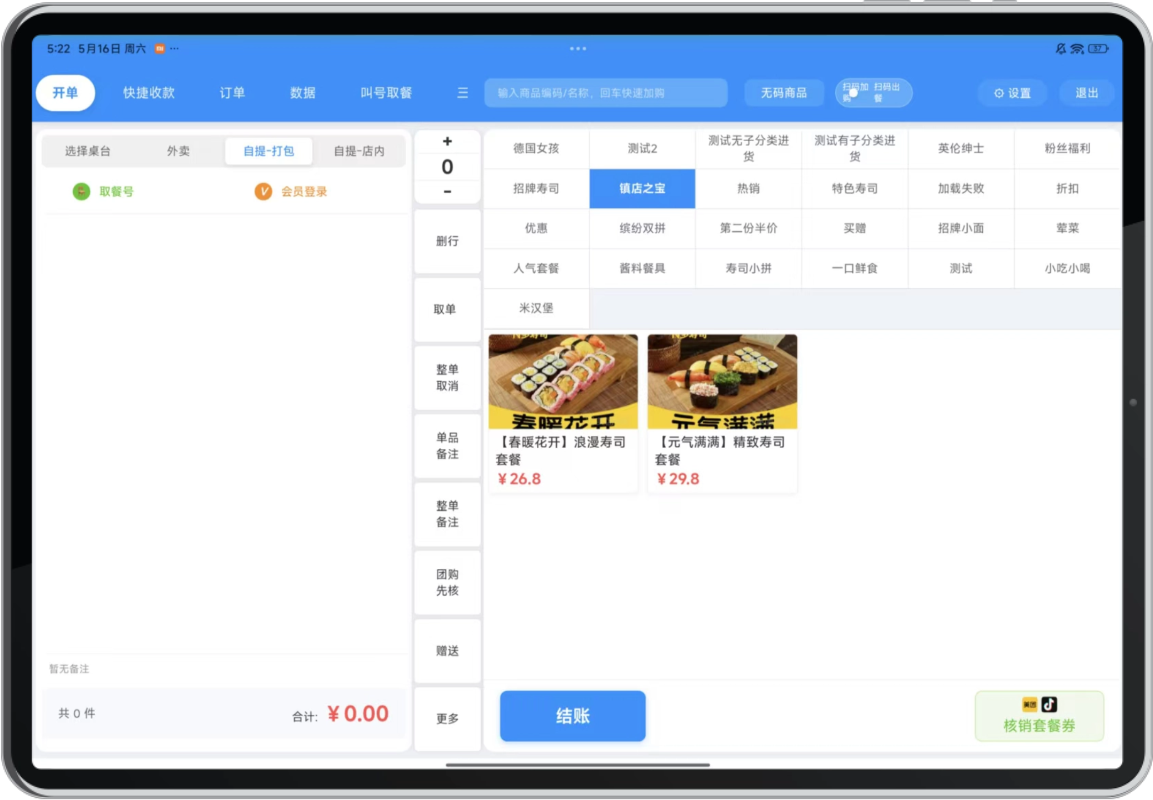This screenshot has height=800, width=1153.
Task: Select 小吃小喝 category
Action: 1067,268
